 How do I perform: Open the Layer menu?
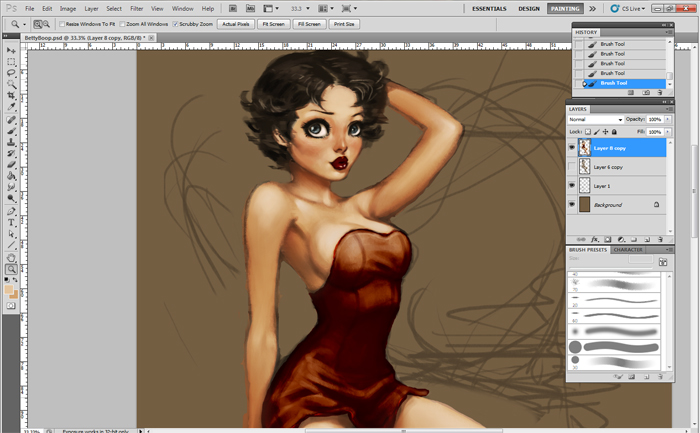(x=92, y=8)
